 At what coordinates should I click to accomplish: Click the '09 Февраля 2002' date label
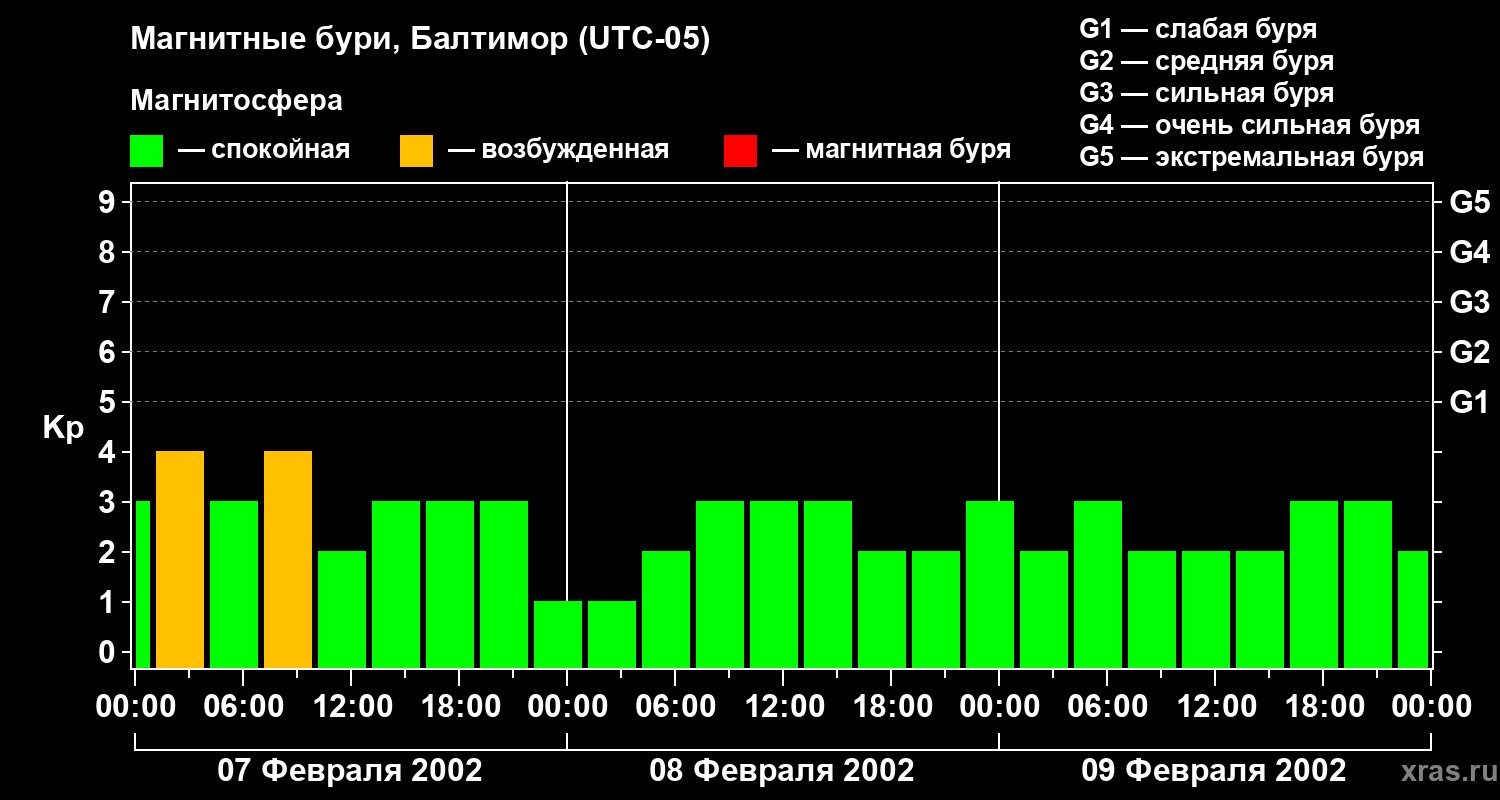coord(1214,771)
